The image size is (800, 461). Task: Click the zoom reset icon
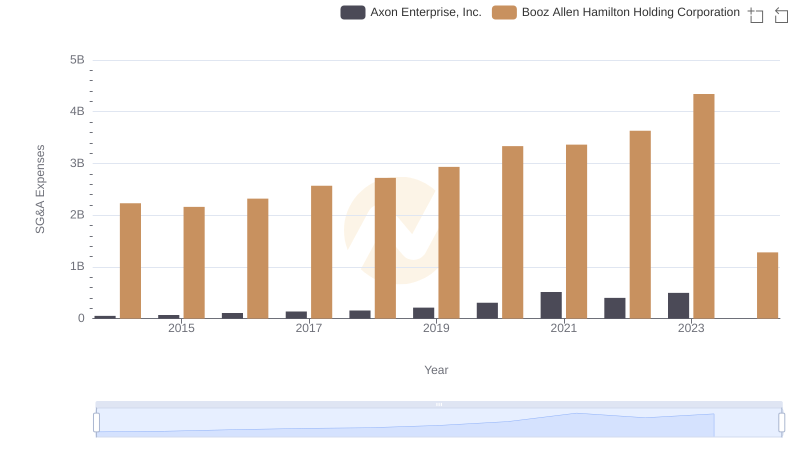[x=781, y=15]
